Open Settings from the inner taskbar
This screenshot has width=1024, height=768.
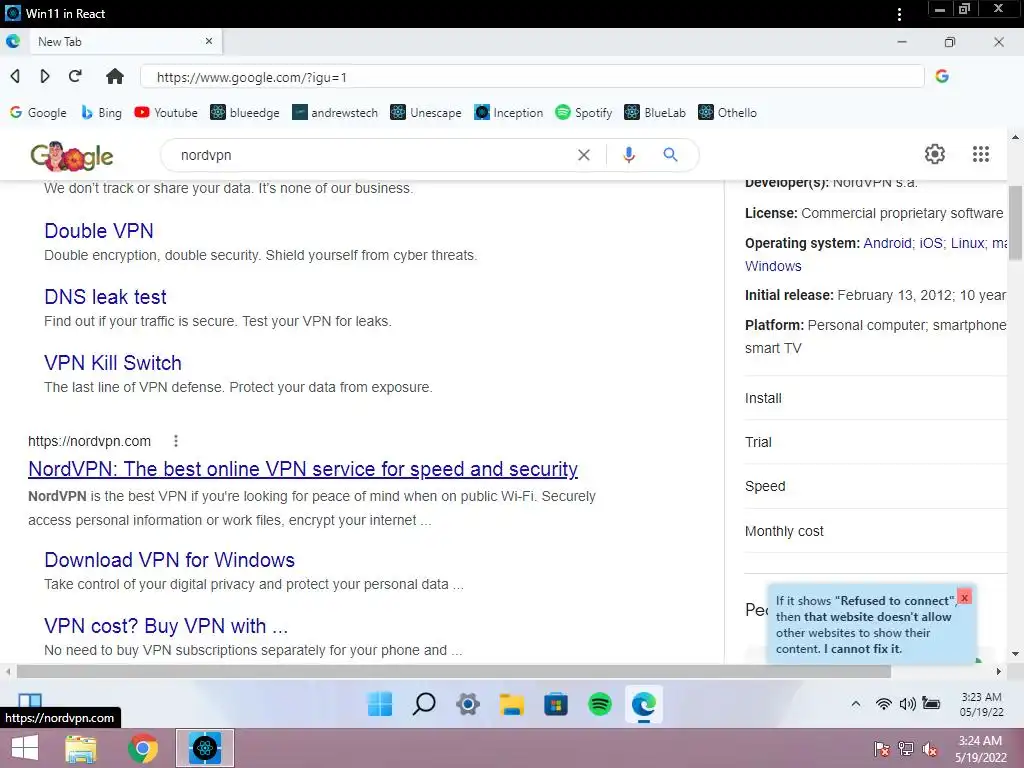[x=468, y=704]
